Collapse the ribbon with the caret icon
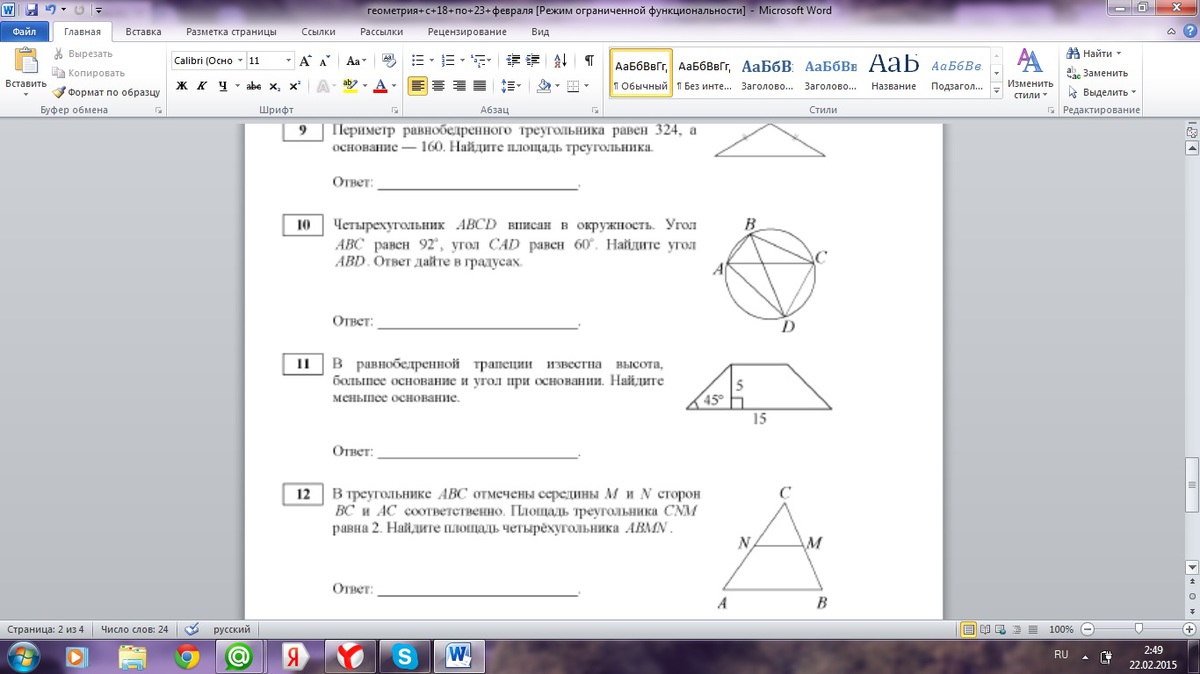 (1171, 31)
